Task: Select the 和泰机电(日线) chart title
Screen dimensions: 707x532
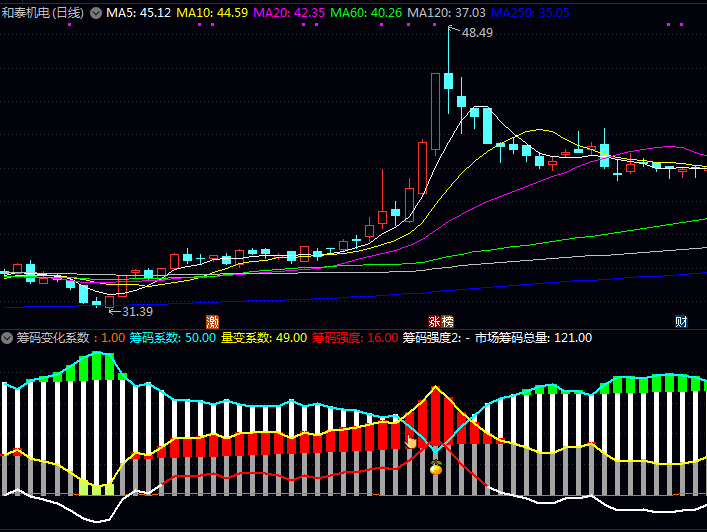Action: point(43,13)
